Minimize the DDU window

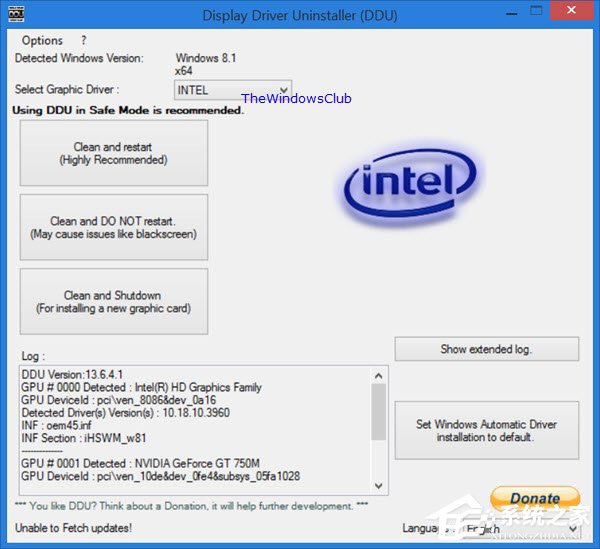point(512,12)
